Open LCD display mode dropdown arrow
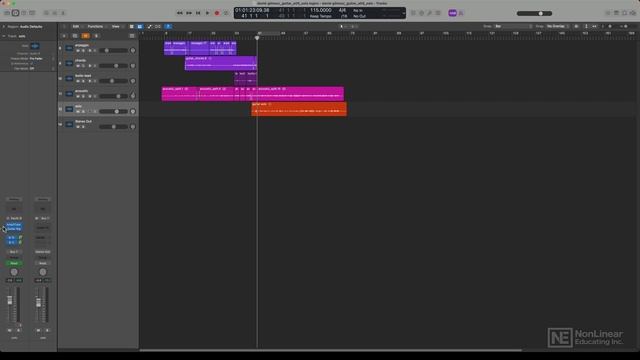Viewport: 640px width, 360px height. 403,13
